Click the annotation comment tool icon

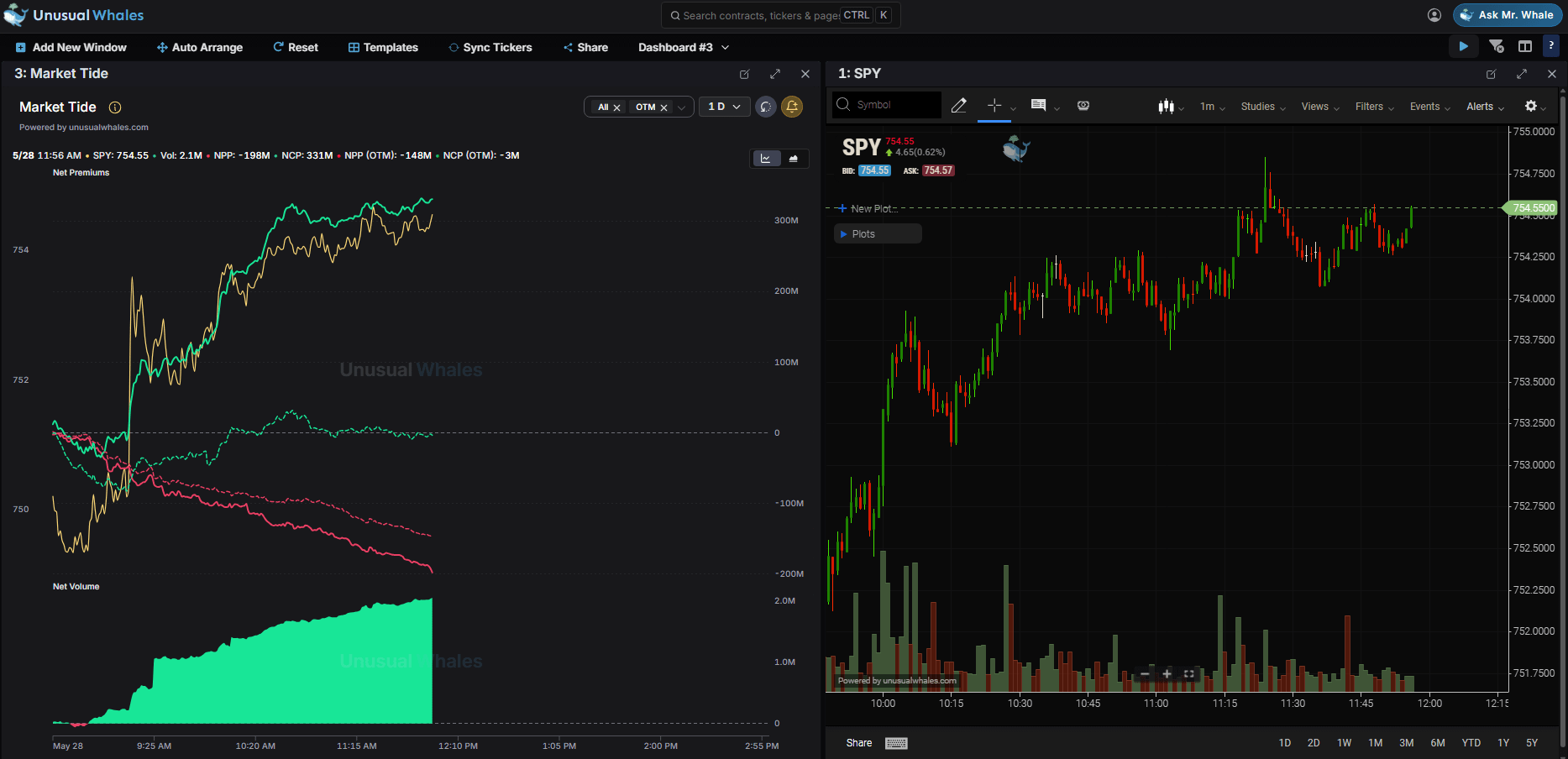[x=1039, y=106]
